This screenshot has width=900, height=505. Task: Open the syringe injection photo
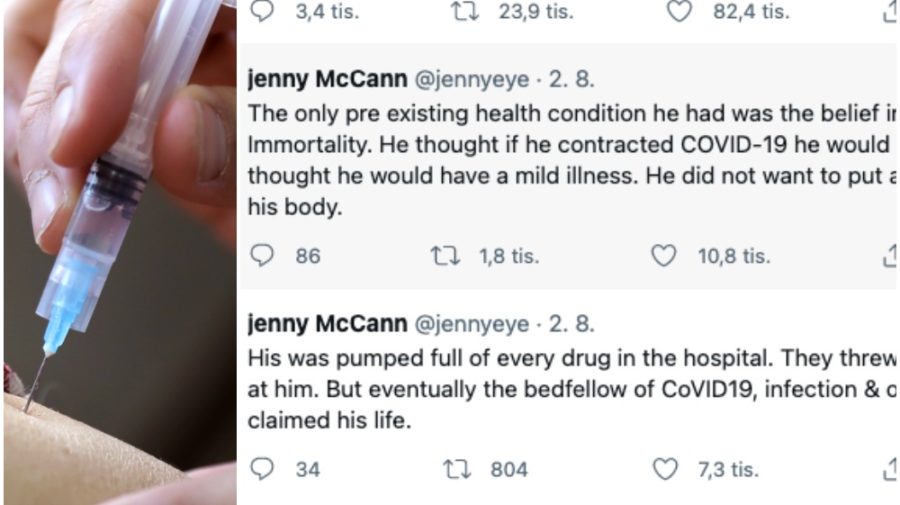tap(119, 252)
